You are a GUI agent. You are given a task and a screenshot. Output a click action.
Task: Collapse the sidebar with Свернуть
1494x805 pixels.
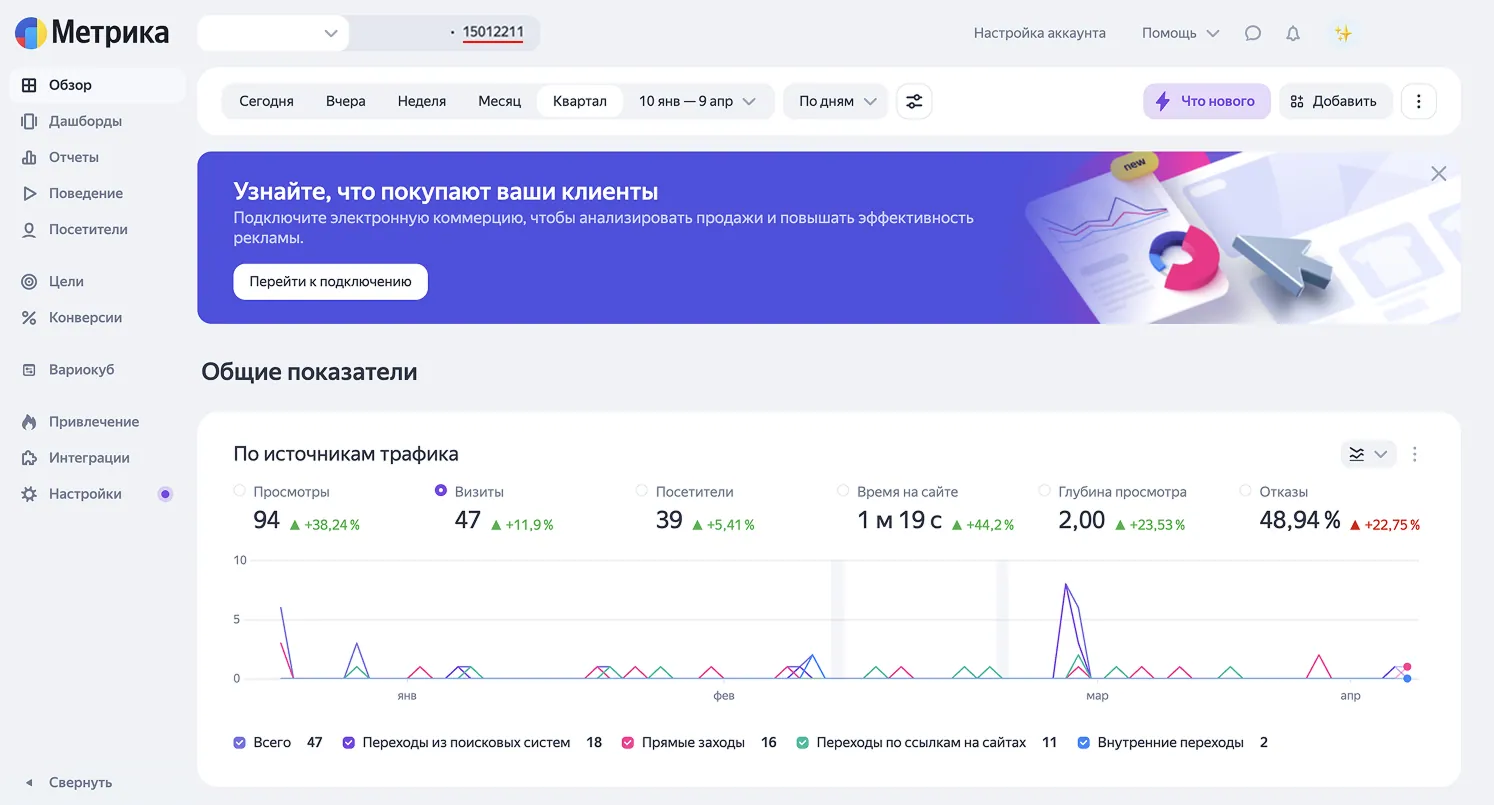[x=68, y=782]
